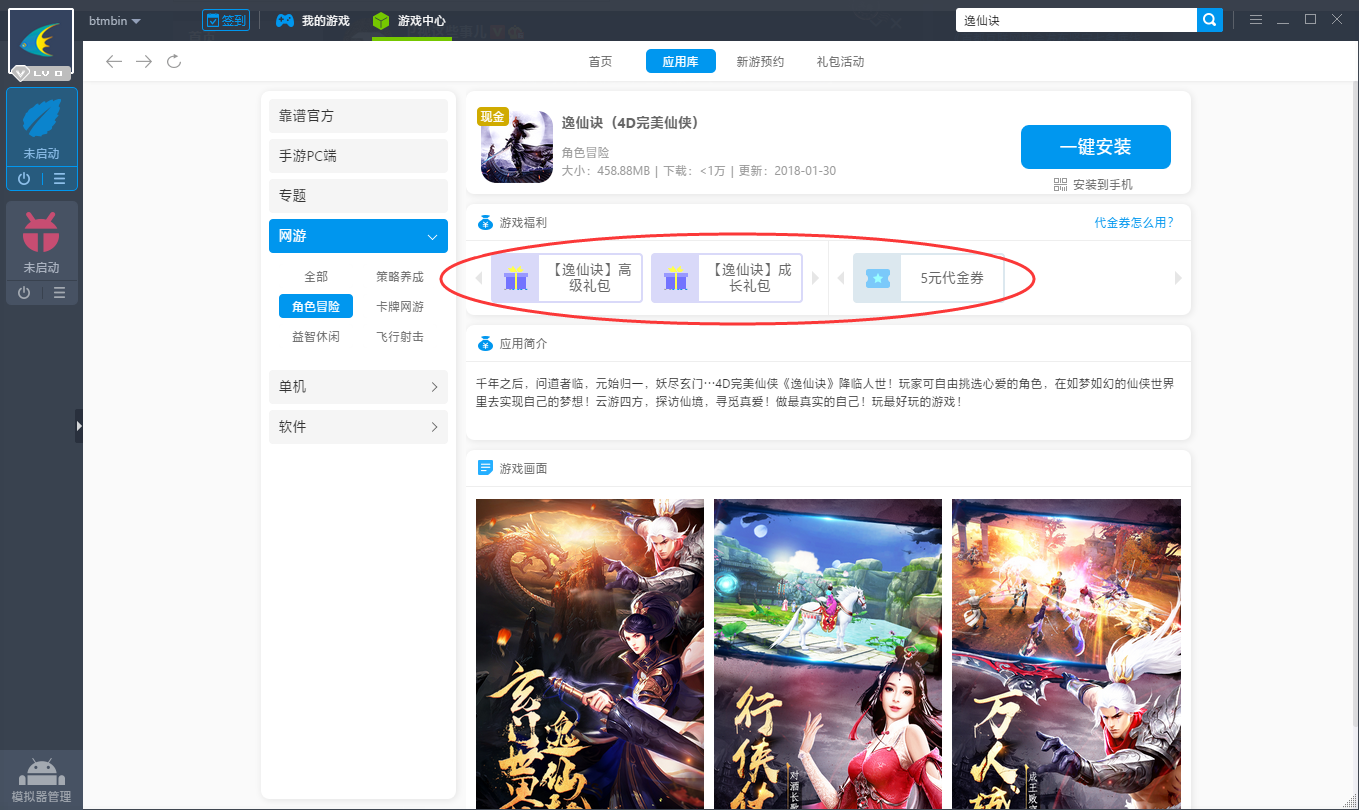Open the 新游预约 tab
The height and width of the screenshot is (810, 1359).
(760, 62)
